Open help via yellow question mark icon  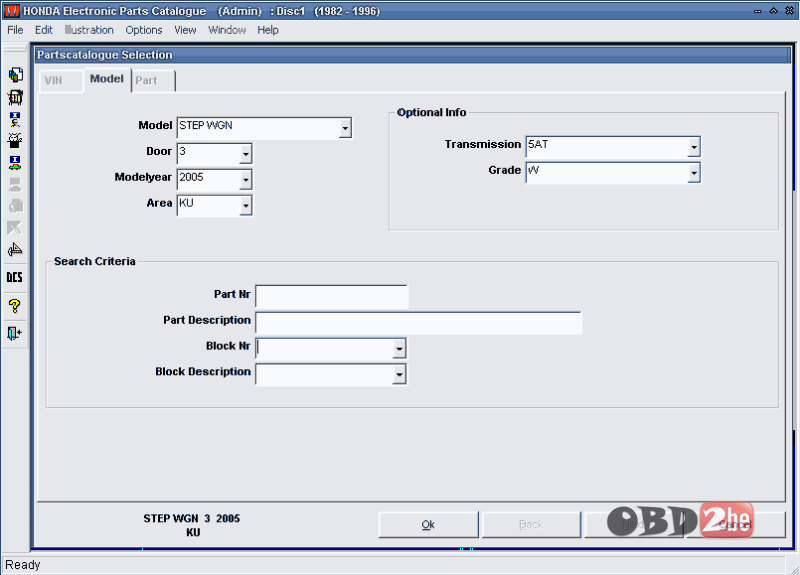15,306
